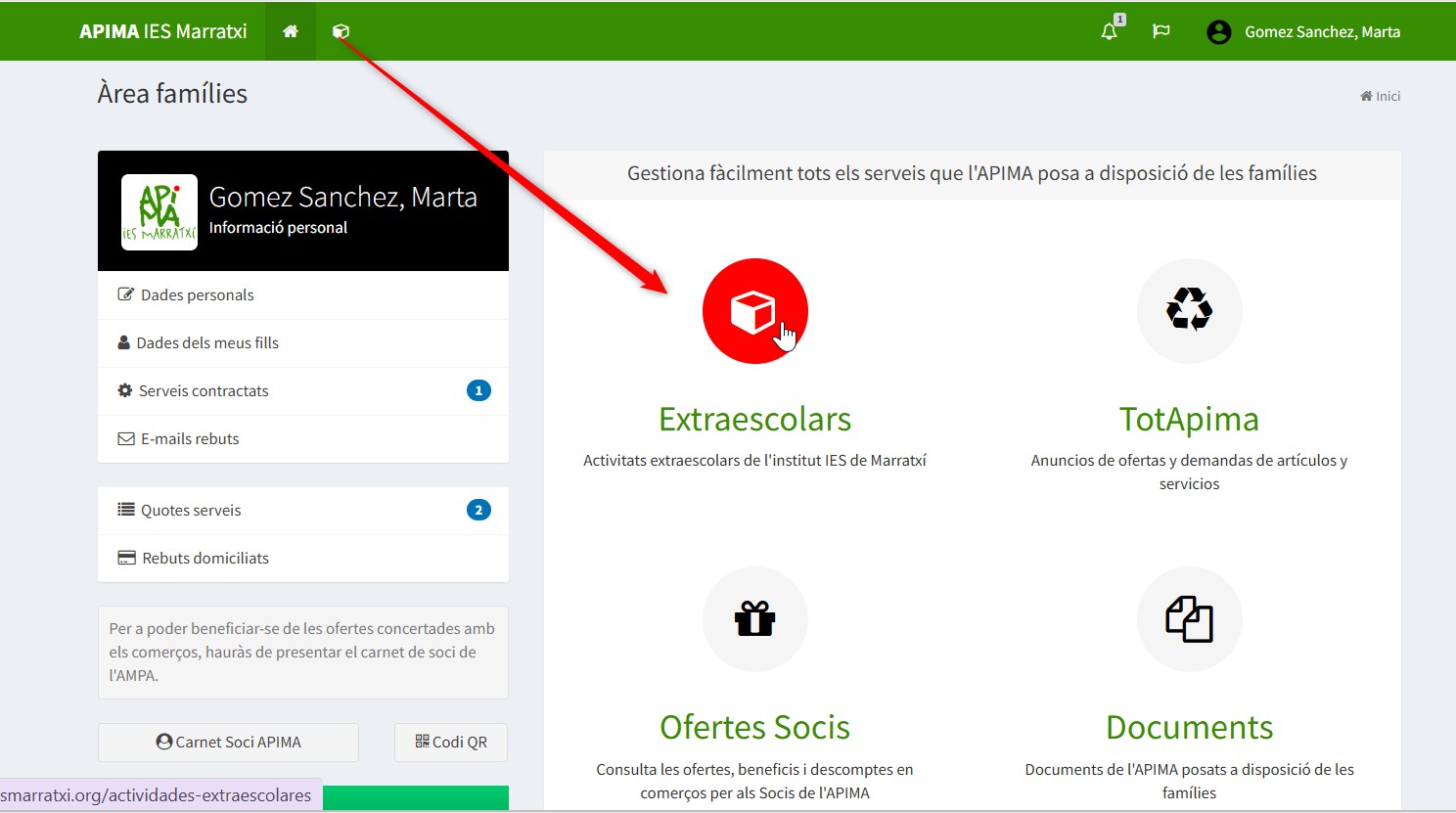Click the home icon in navbar
The width and height of the screenshot is (1456, 813).
tap(291, 31)
